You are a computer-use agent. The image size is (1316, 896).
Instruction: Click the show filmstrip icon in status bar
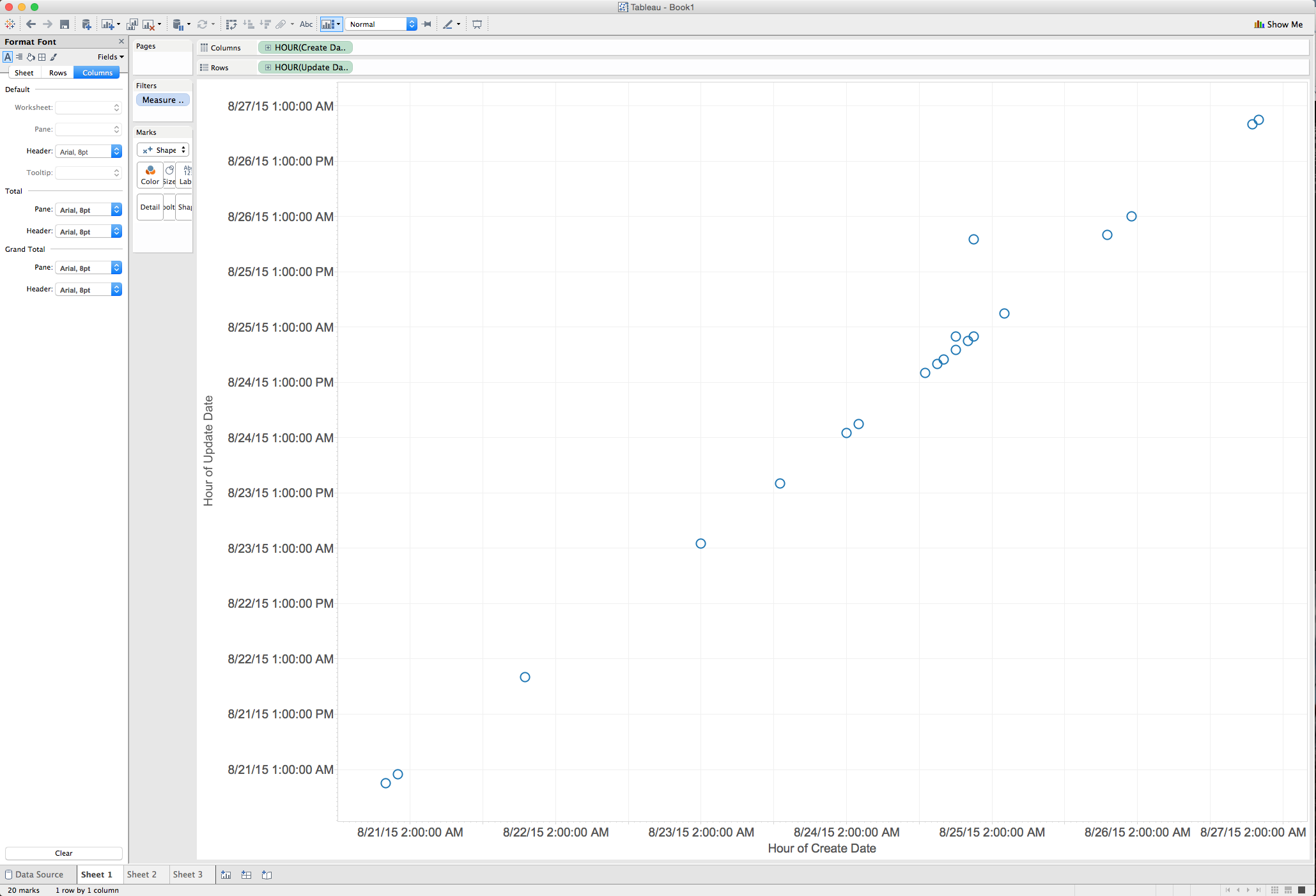[1288, 890]
